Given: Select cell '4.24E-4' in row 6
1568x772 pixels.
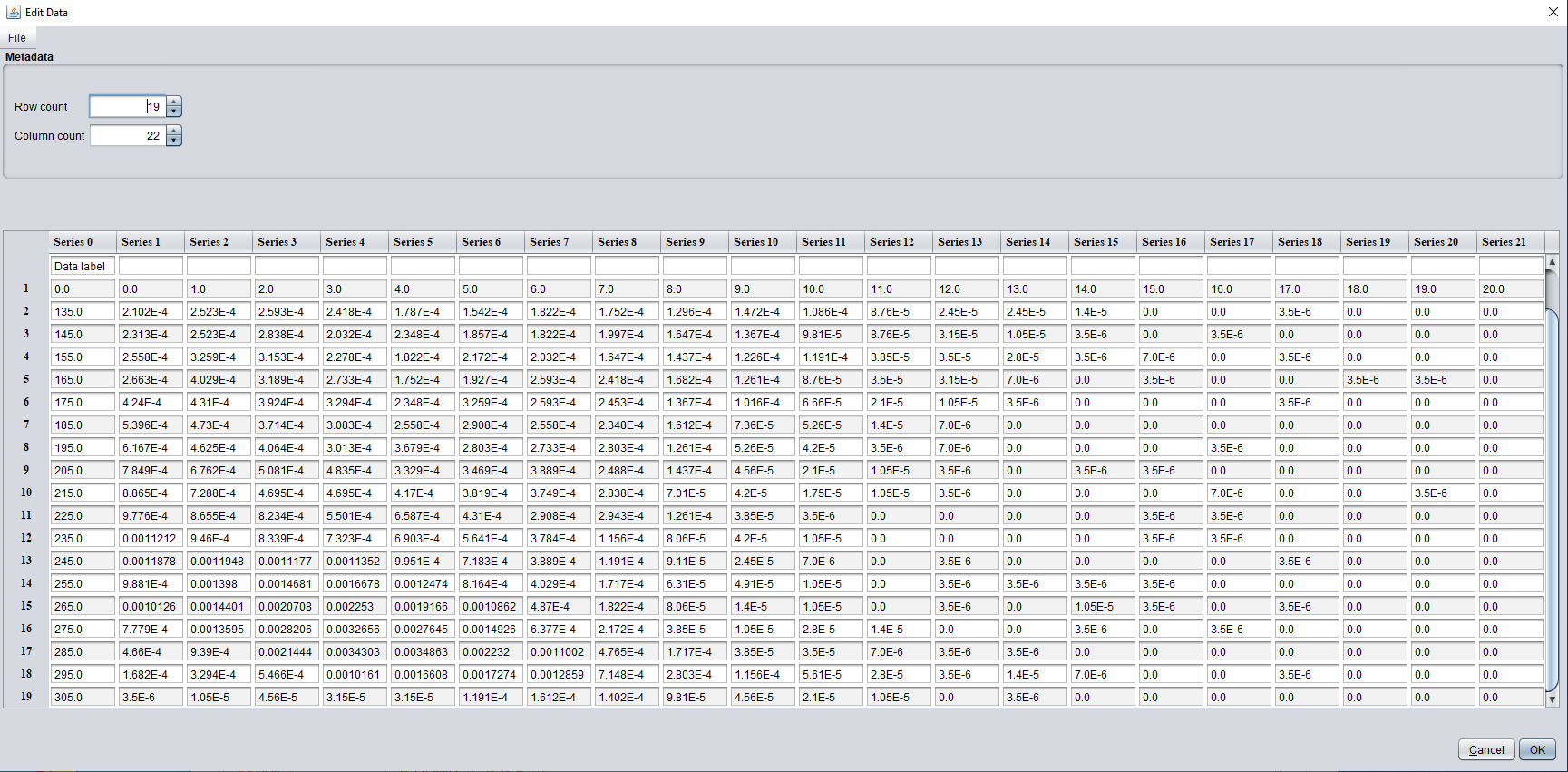Looking at the screenshot, I should point(151,403).
